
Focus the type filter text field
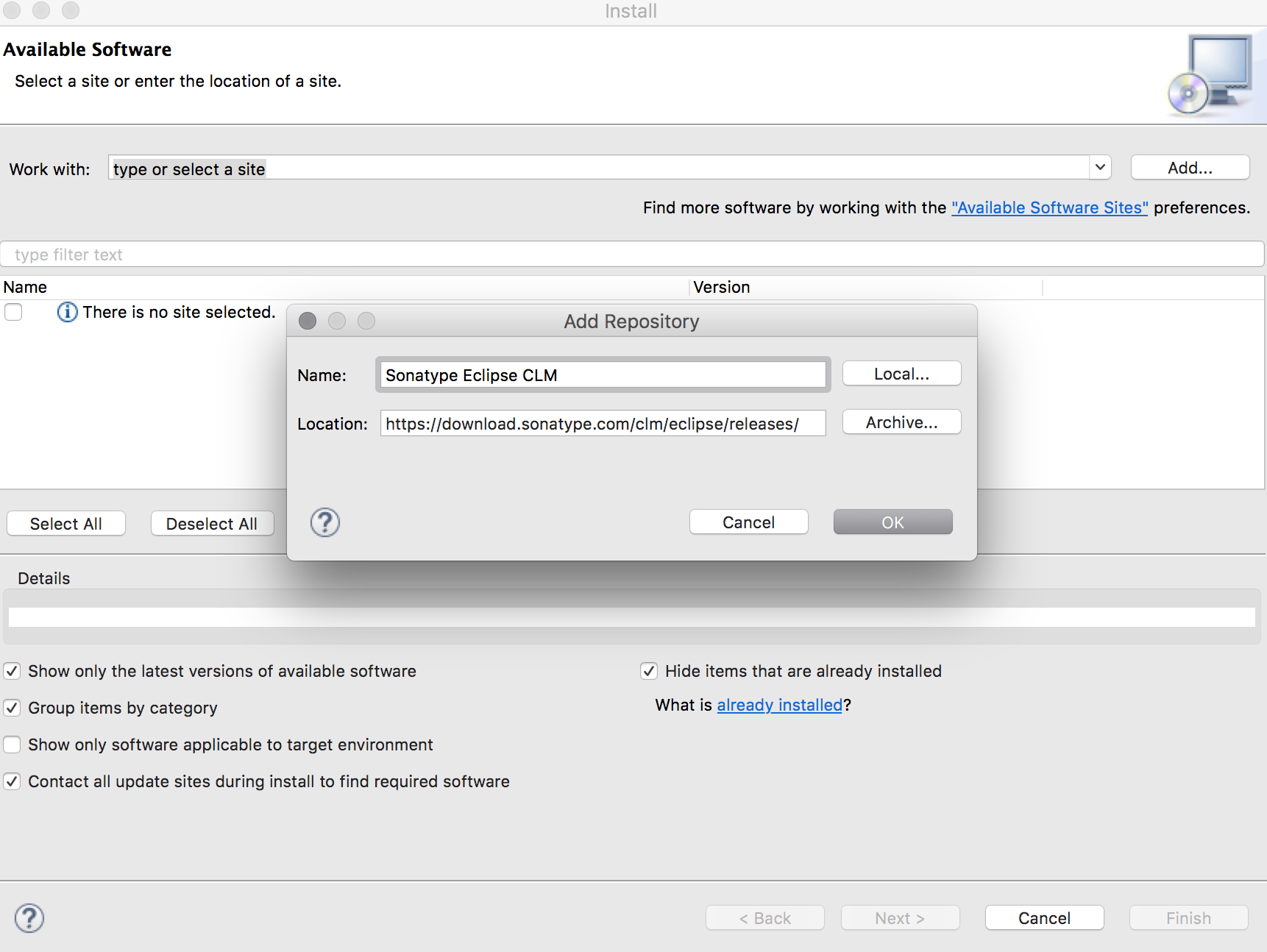(633, 255)
